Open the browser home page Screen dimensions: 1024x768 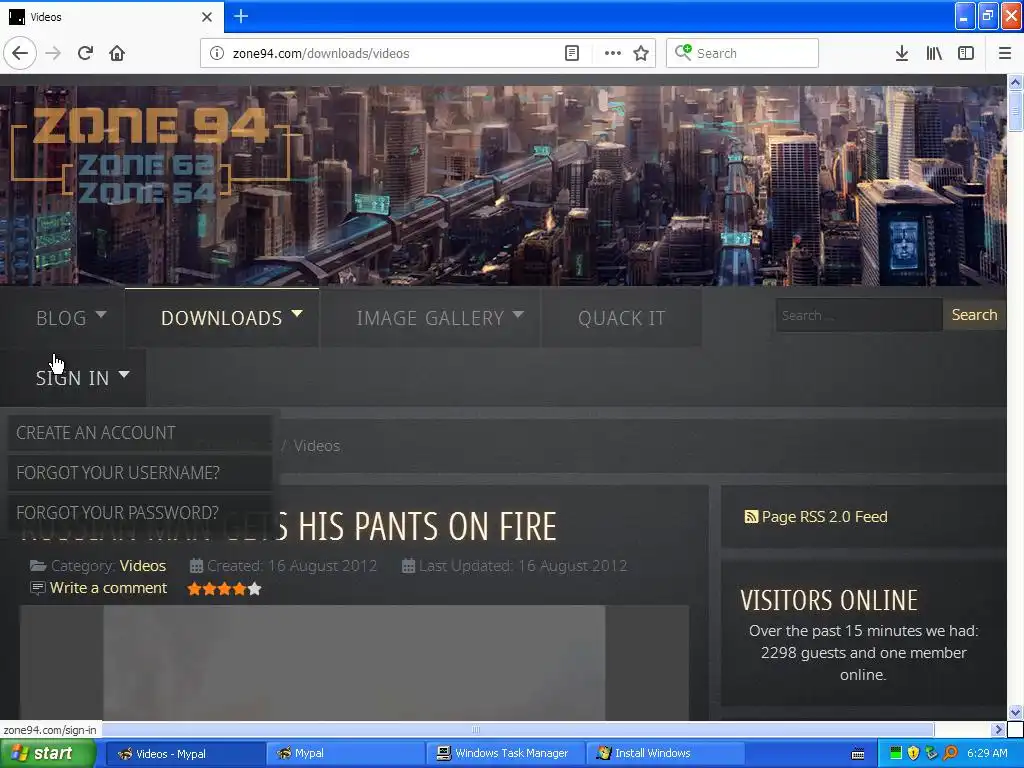click(117, 54)
